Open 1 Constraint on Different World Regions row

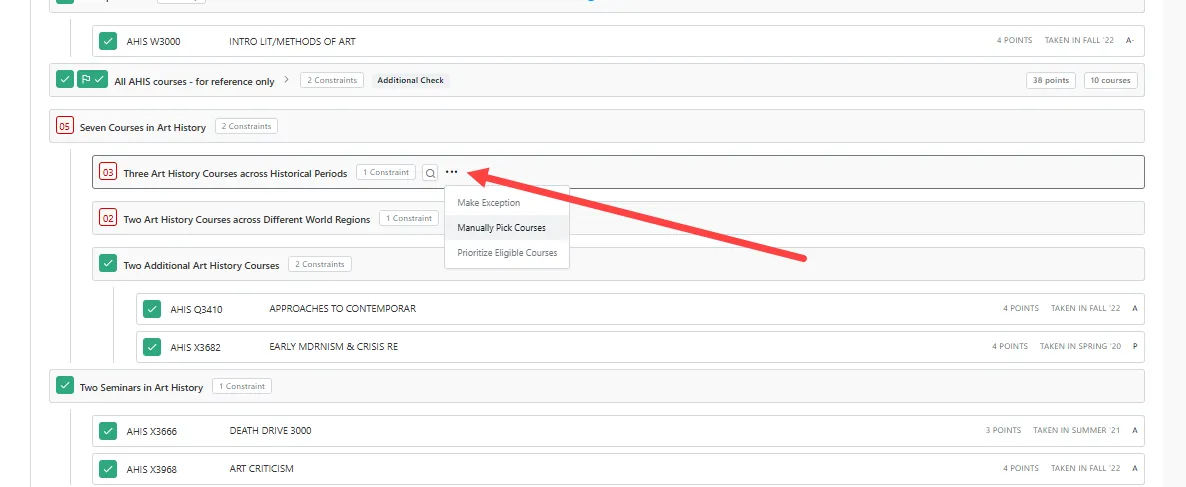click(409, 218)
